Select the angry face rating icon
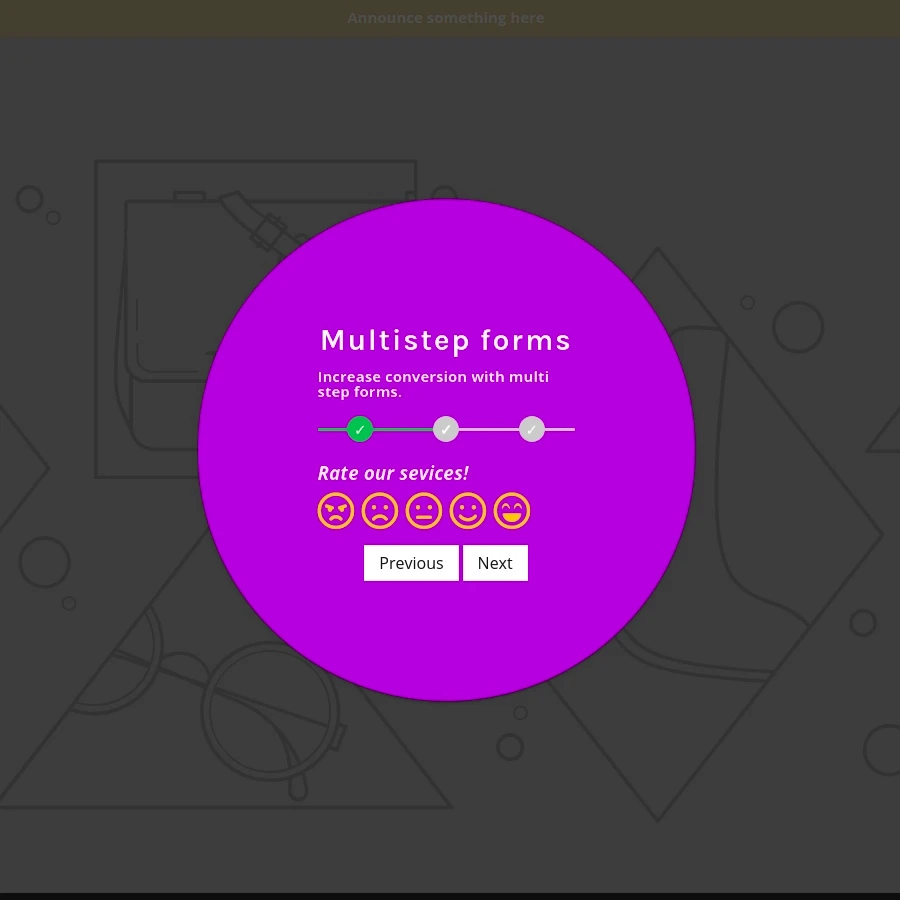The width and height of the screenshot is (900, 900). point(336,511)
